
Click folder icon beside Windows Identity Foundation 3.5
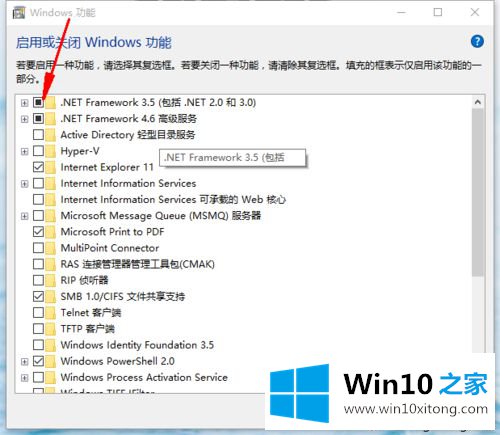(50, 345)
